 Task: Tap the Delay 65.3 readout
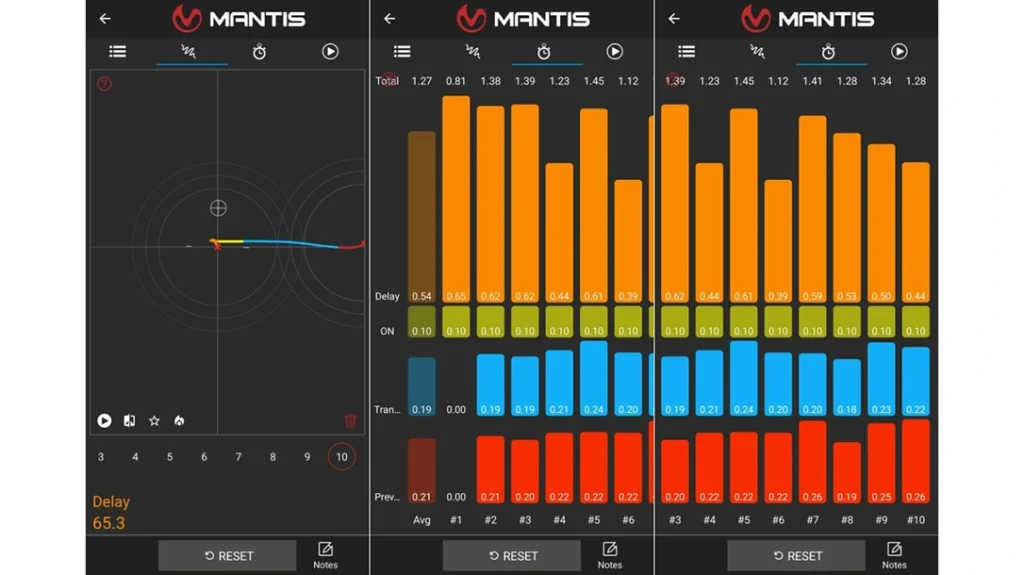click(111, 512)
